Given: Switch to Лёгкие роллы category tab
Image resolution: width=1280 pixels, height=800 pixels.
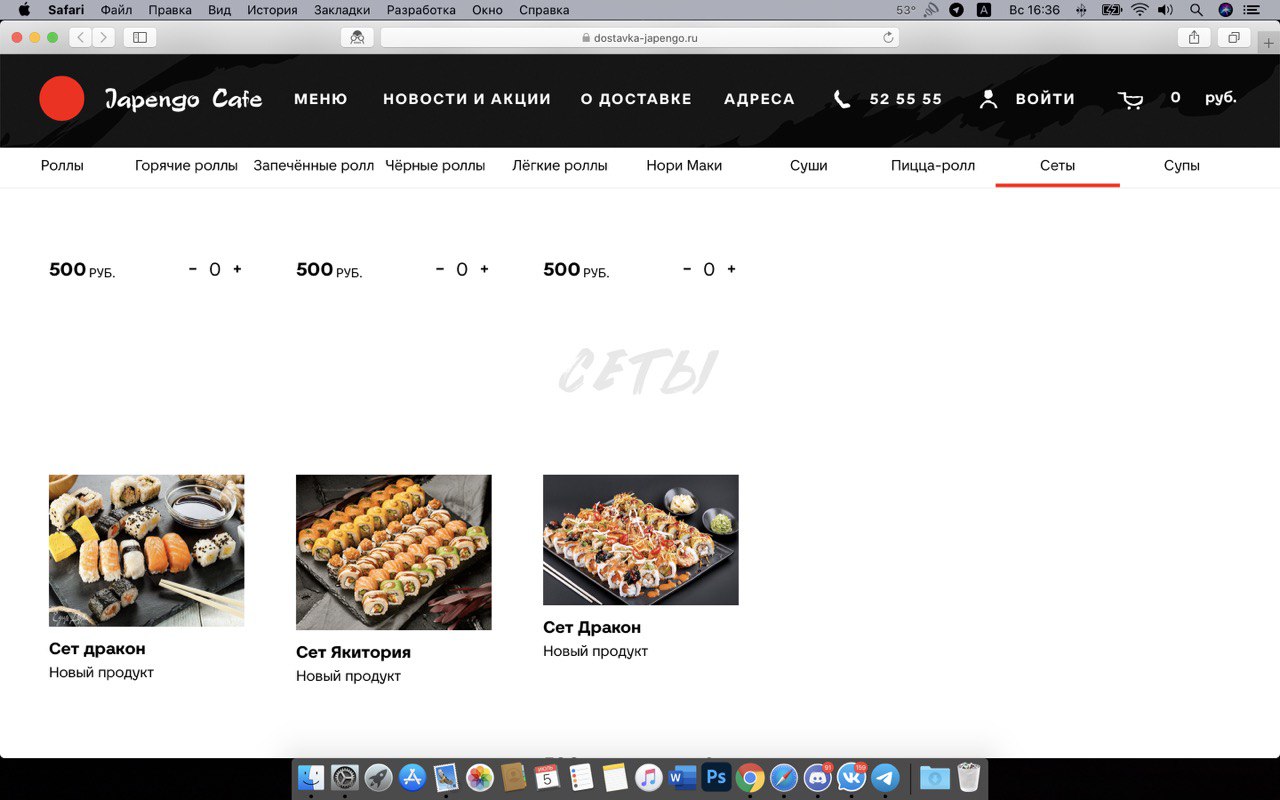Looking at the screenshot, I should [x=560, y=166].
